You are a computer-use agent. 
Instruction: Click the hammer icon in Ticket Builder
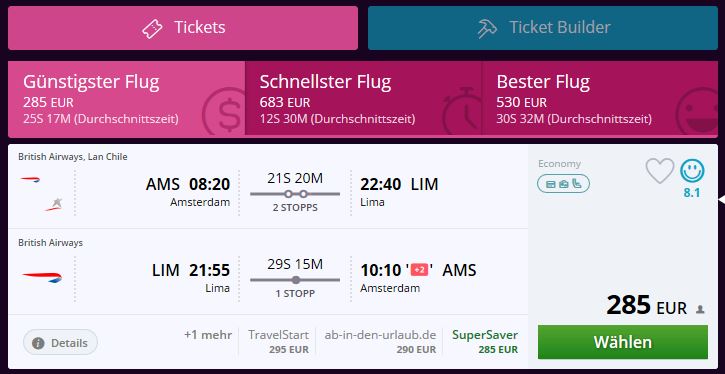(487, 28)
